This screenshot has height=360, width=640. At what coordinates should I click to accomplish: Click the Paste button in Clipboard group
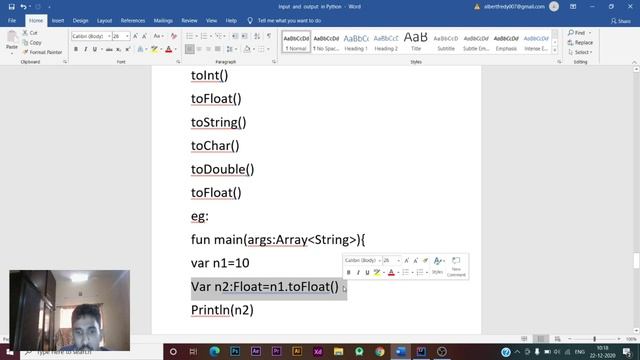pyautogui.click(x=12, y=41)
